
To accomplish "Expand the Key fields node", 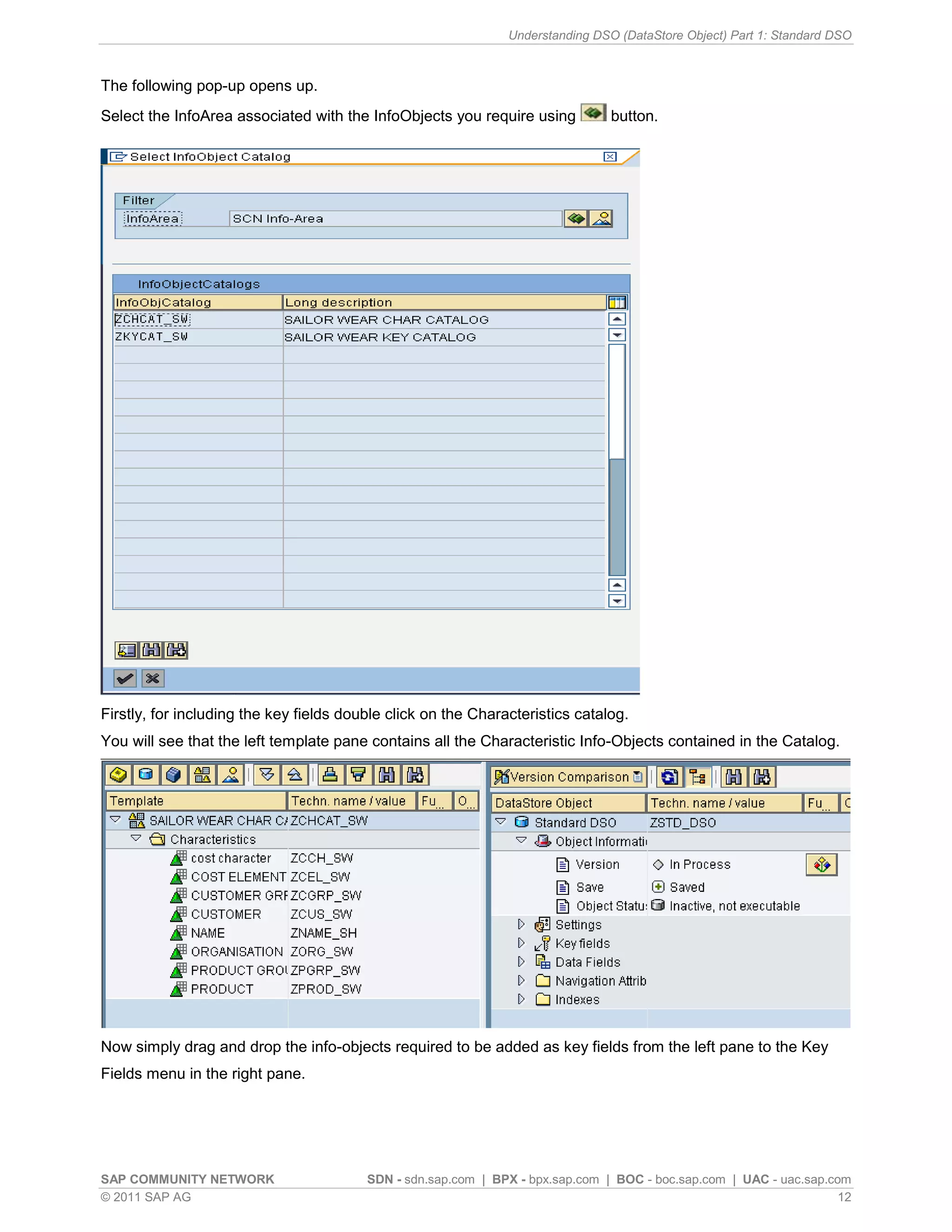I will (x=522, y=943).
